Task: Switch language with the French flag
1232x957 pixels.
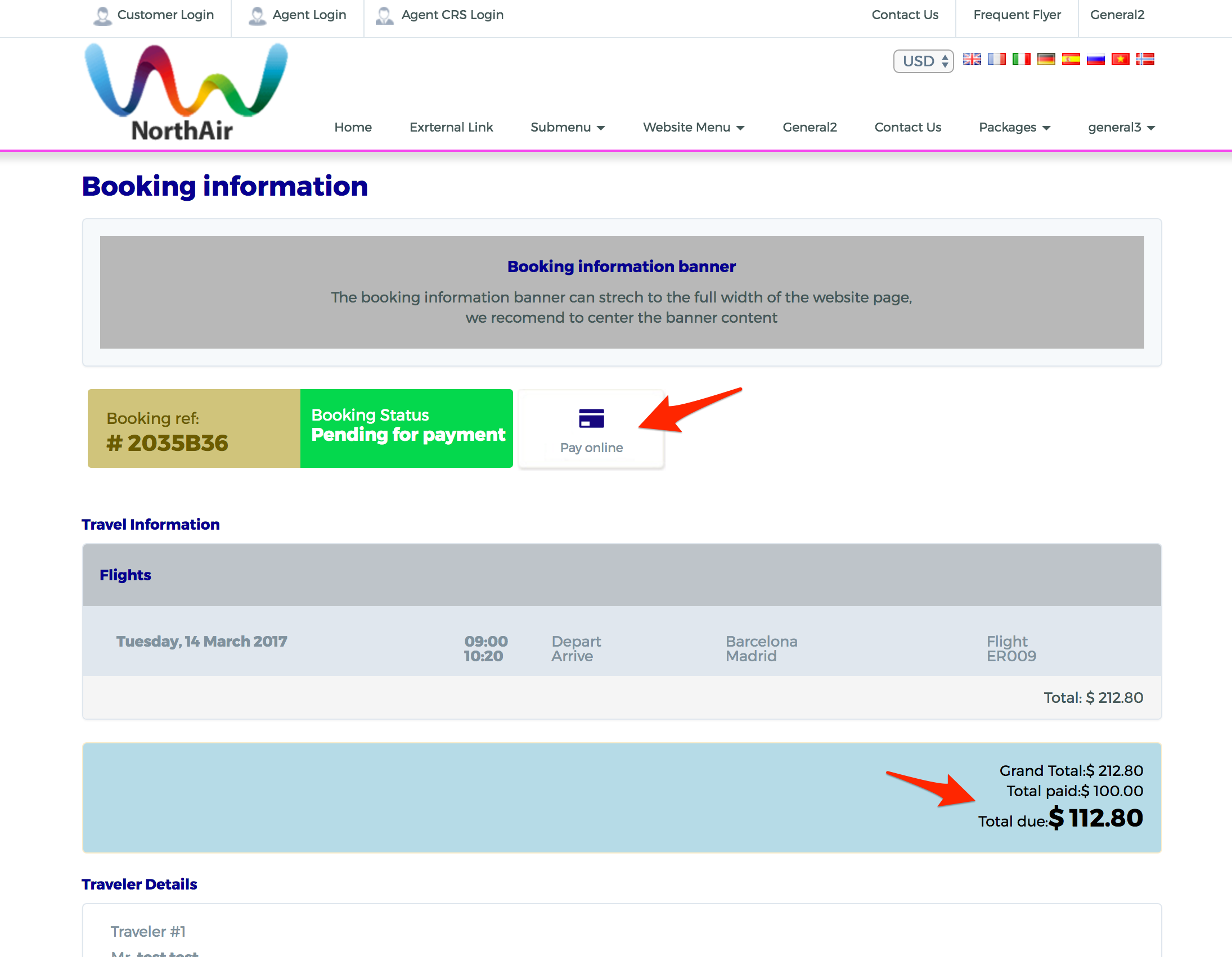Action: pos(996,59)
